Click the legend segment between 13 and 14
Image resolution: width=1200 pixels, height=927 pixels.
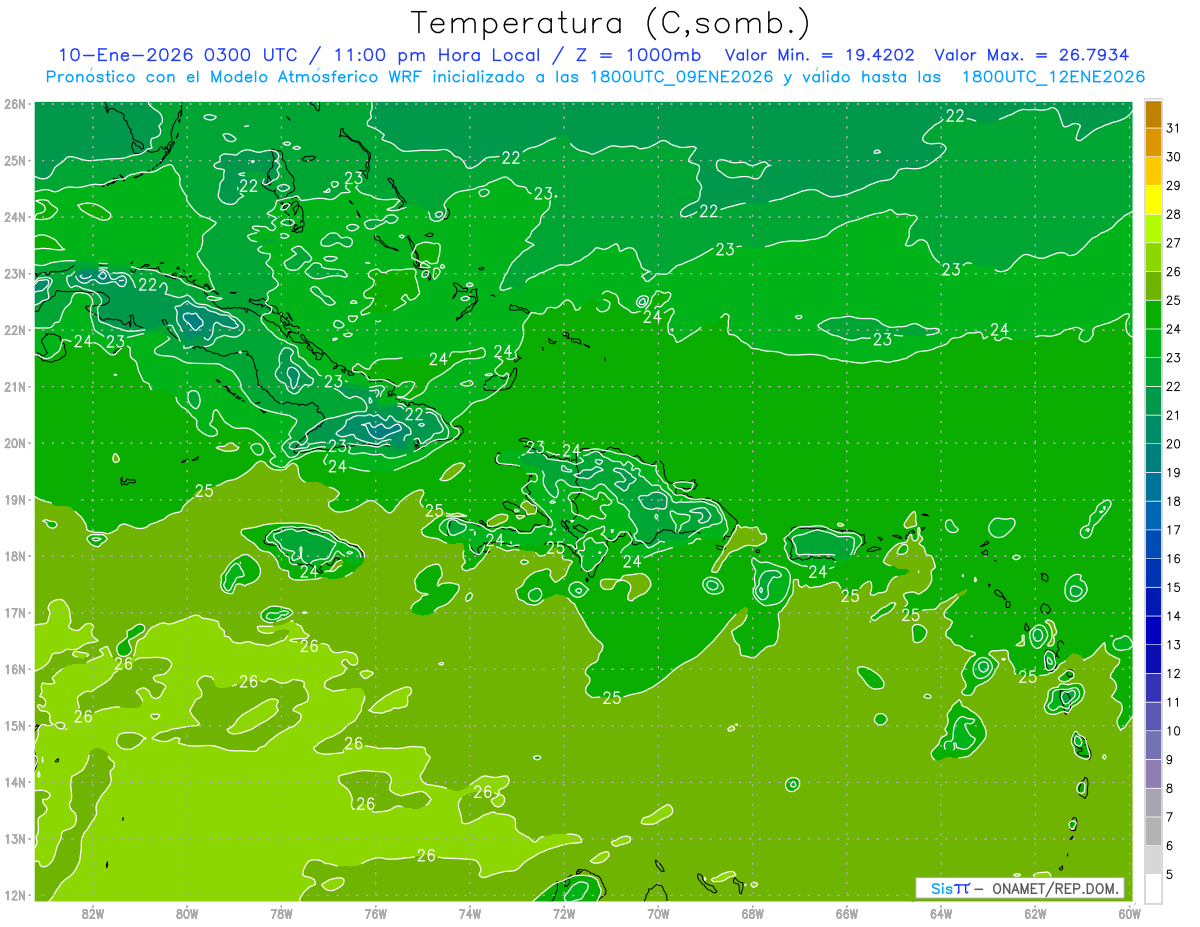(x=1153, y=631)
